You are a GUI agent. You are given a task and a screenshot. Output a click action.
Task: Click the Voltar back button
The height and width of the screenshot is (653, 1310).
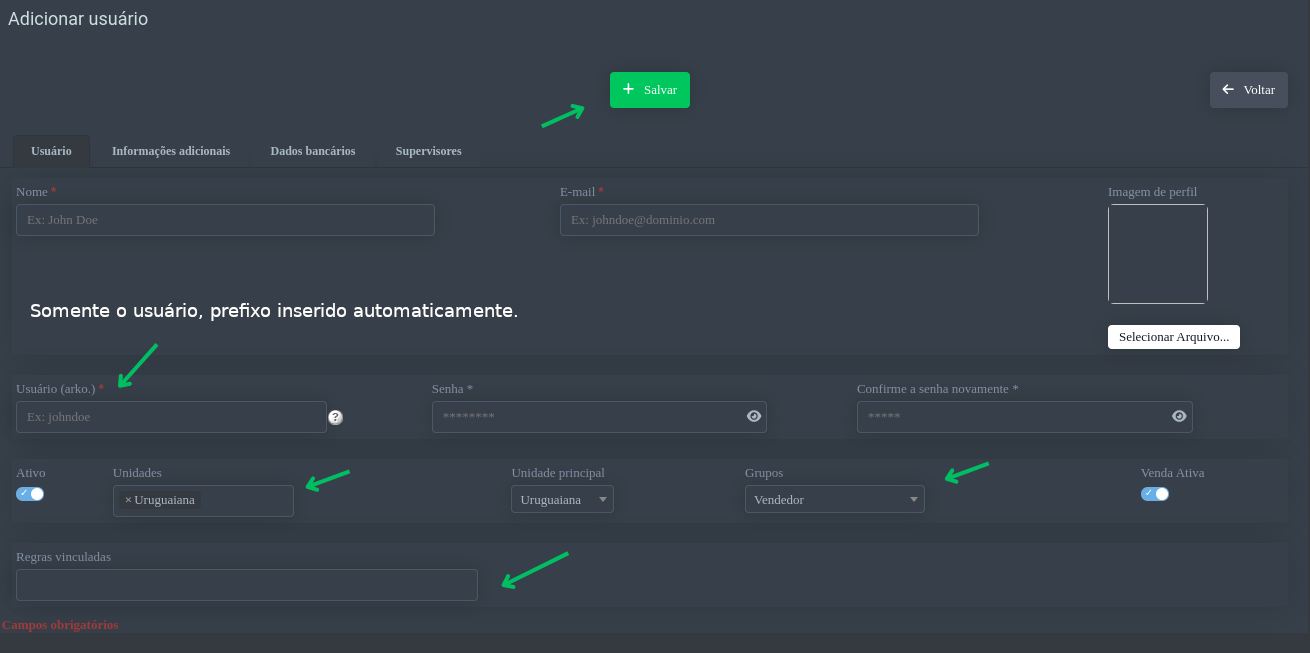(x=1248, y=90)
